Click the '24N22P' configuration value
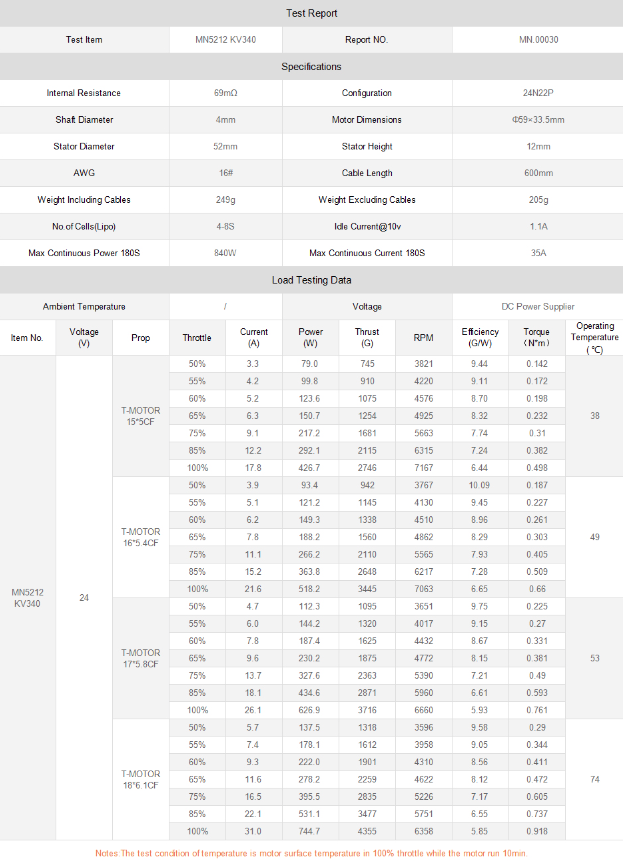The image size is (623, 866). point(538,93)
